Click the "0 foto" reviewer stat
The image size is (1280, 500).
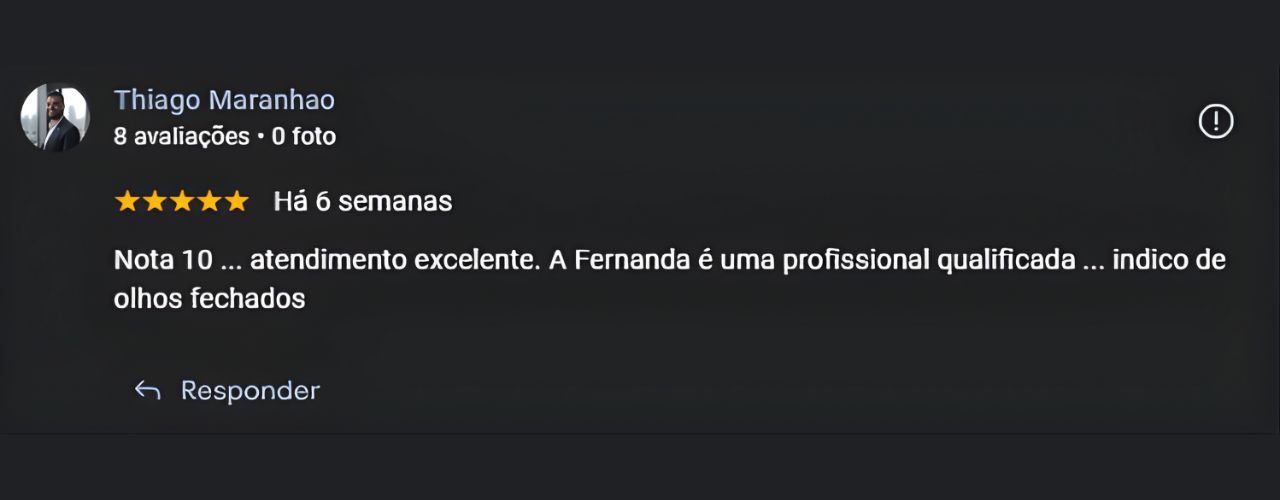(303, 136)
